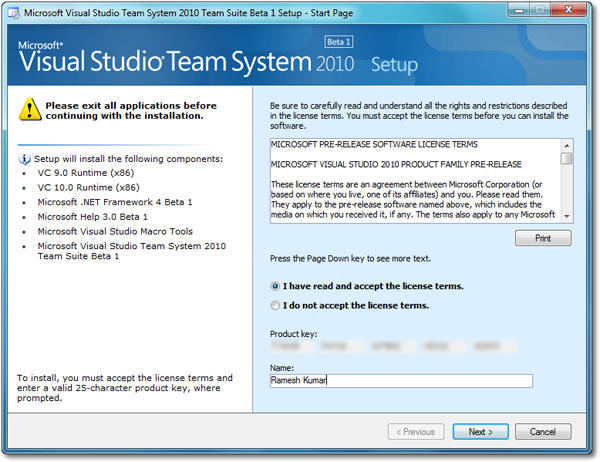This screenshot has width=600, height=462.
Task: Click 'VC 10.0 Runtime (x86)' component
Action: [x=88, y=188]
